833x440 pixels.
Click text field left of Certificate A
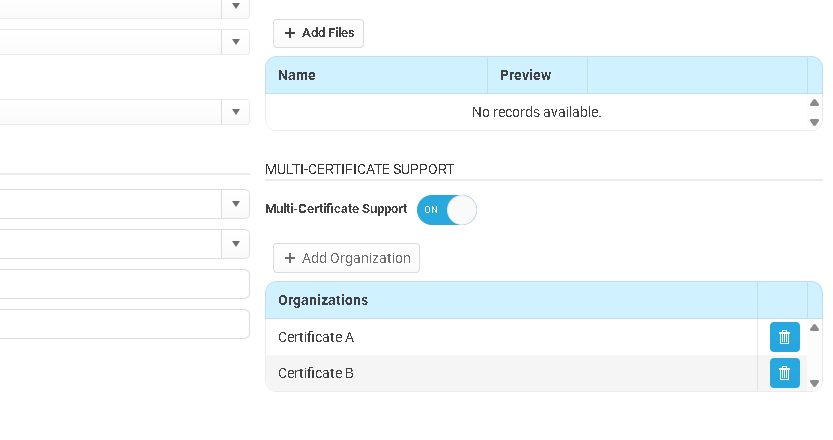coord(120,324)
